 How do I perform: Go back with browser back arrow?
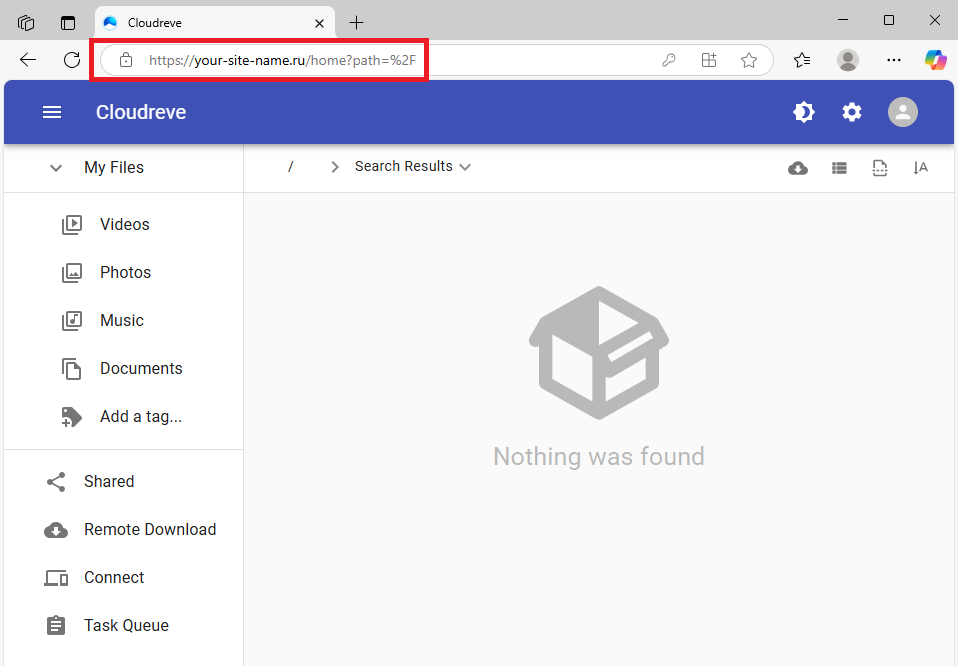point(28,60)
